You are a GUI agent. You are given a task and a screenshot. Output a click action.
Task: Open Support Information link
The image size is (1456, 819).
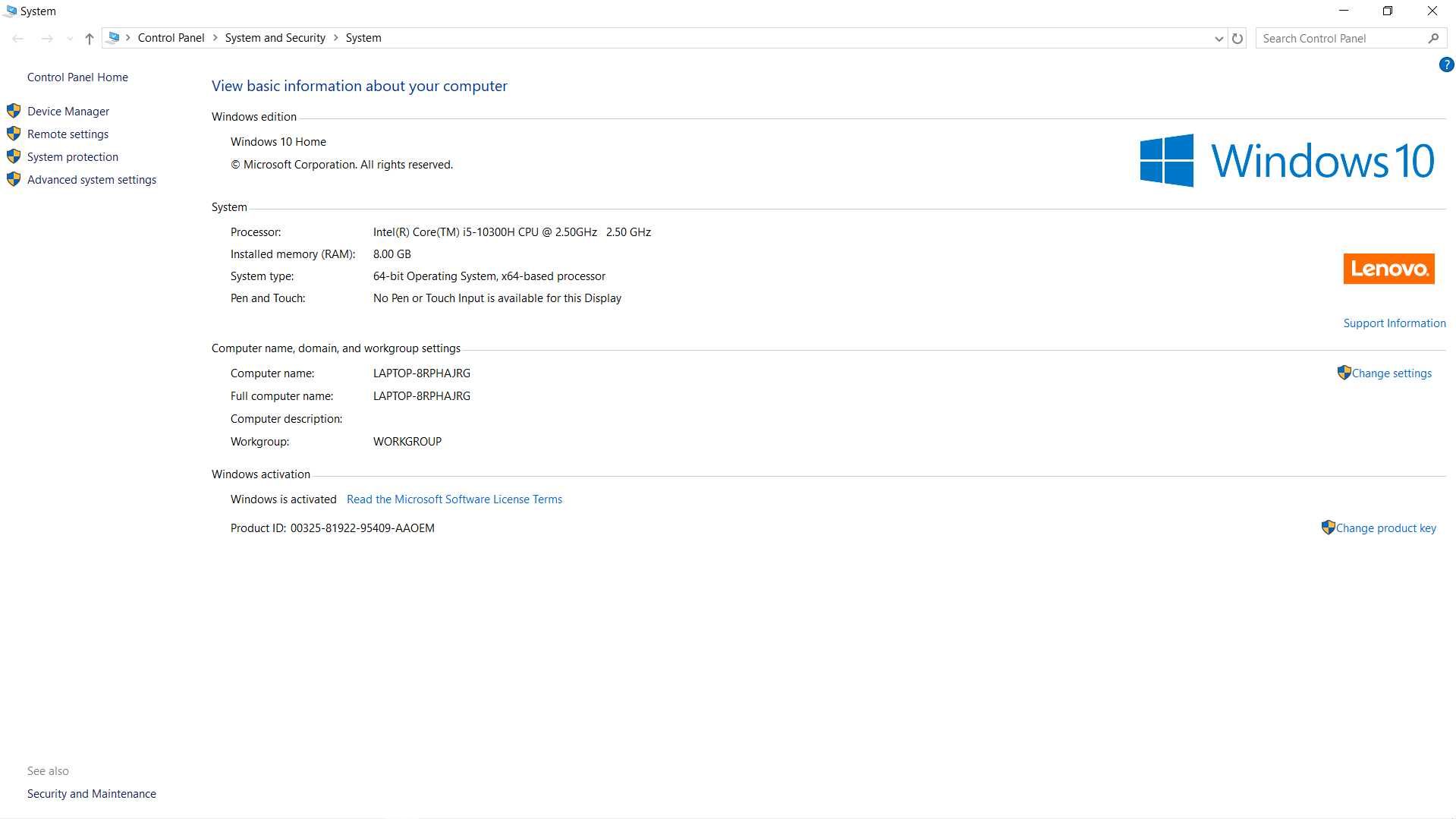(x=1395, y=323)
